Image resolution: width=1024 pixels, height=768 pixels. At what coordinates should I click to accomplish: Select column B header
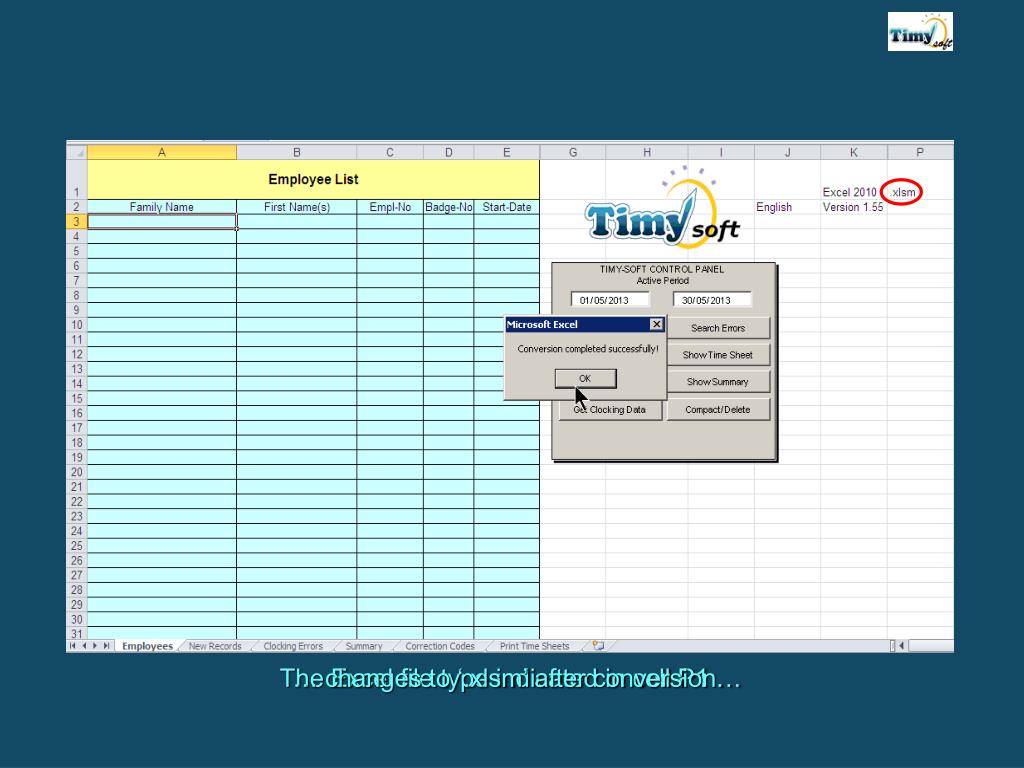(x=296, y=152)
